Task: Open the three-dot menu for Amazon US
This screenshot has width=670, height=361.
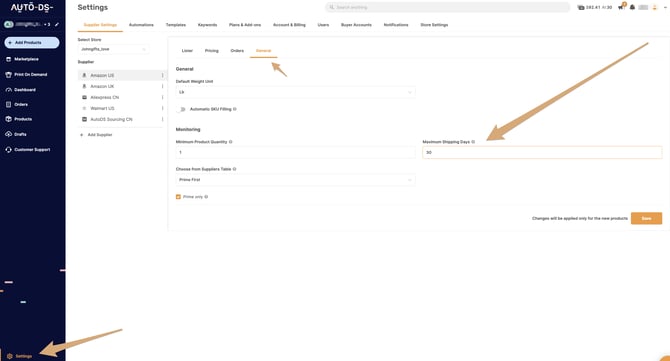Action: 162,75
